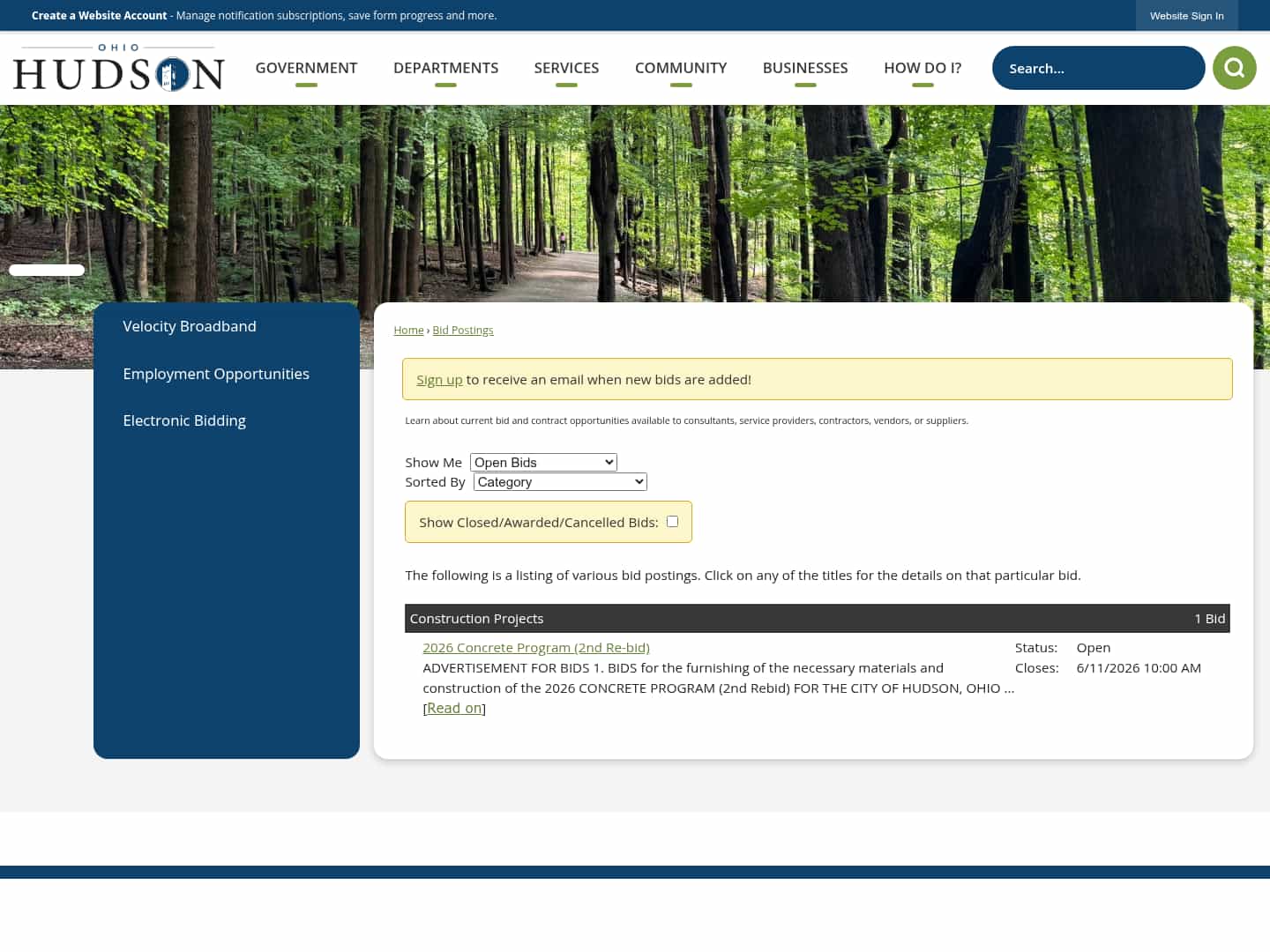Go to Employment Opportunities page
The height and width of the screenshot is (952, 1270).
(216, 374)
